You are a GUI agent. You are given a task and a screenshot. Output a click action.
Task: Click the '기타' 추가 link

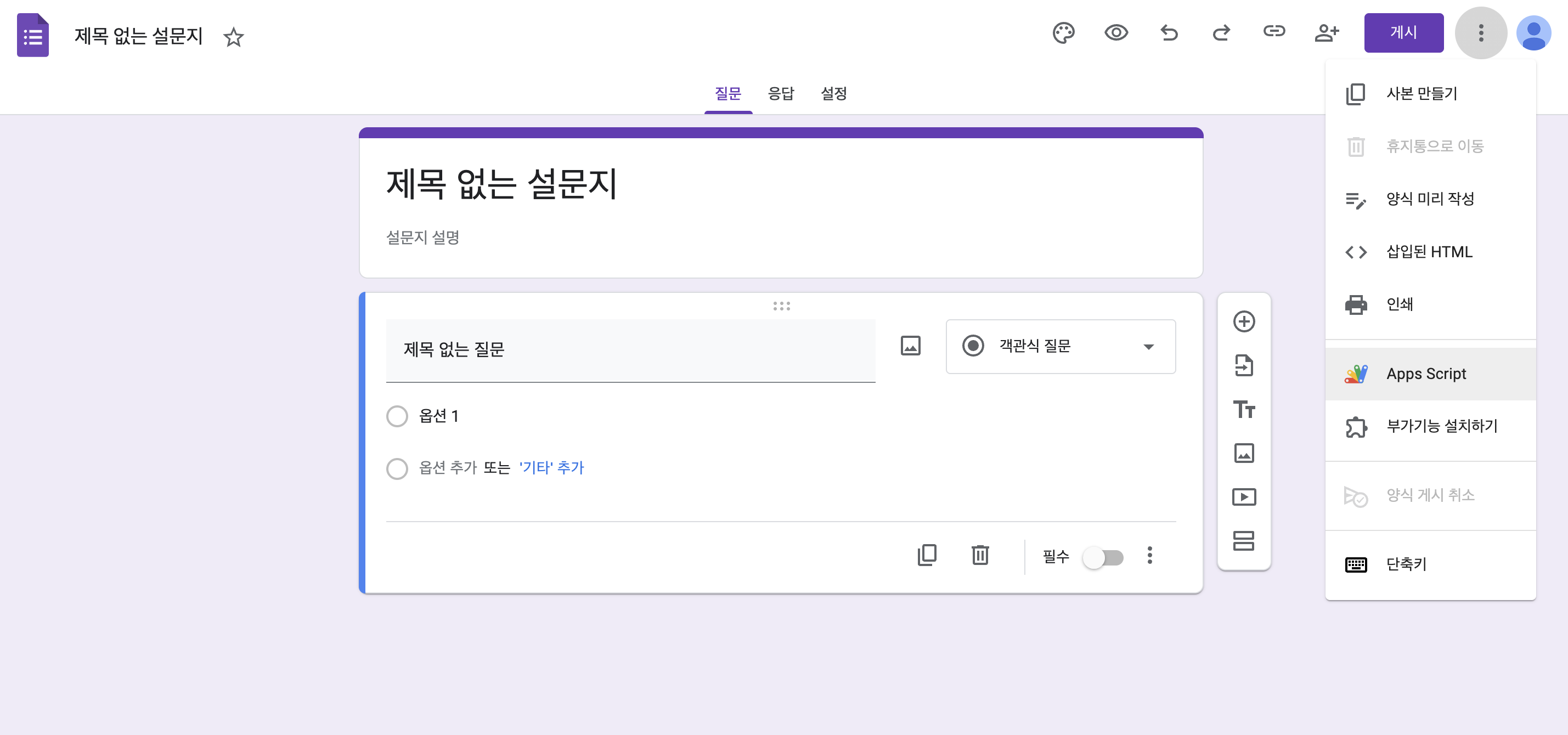coord(551,467)
